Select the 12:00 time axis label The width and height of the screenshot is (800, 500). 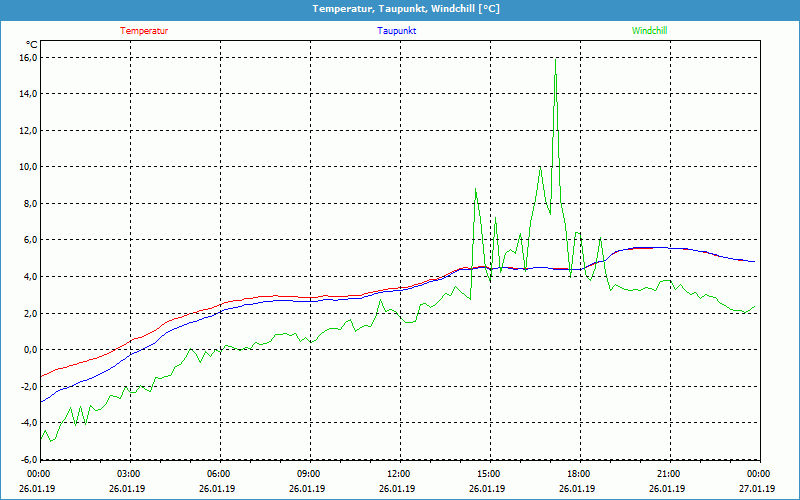click(399, 474)
